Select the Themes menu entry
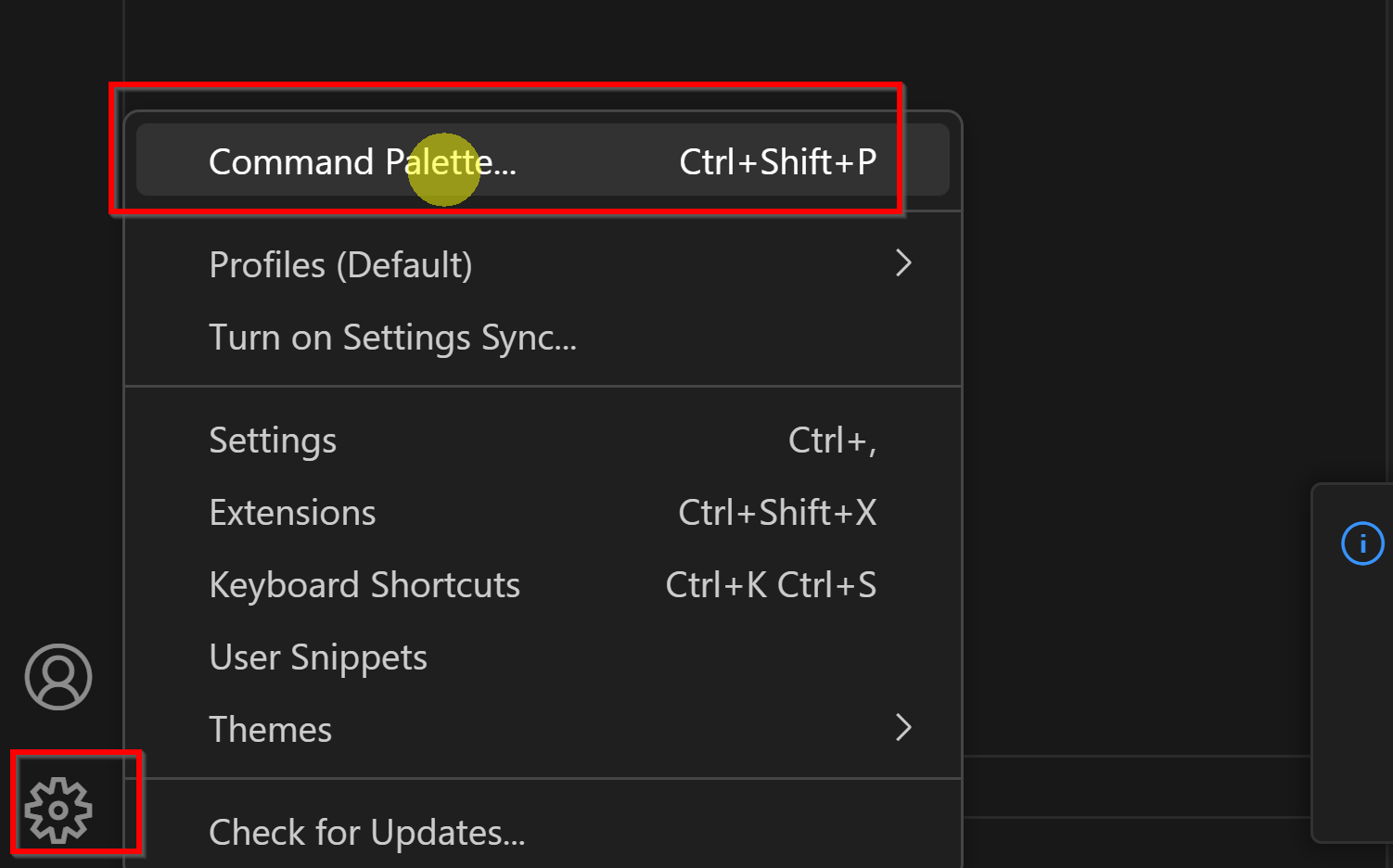The height and width of the screenshot is (868, 1393). (271, 730)
